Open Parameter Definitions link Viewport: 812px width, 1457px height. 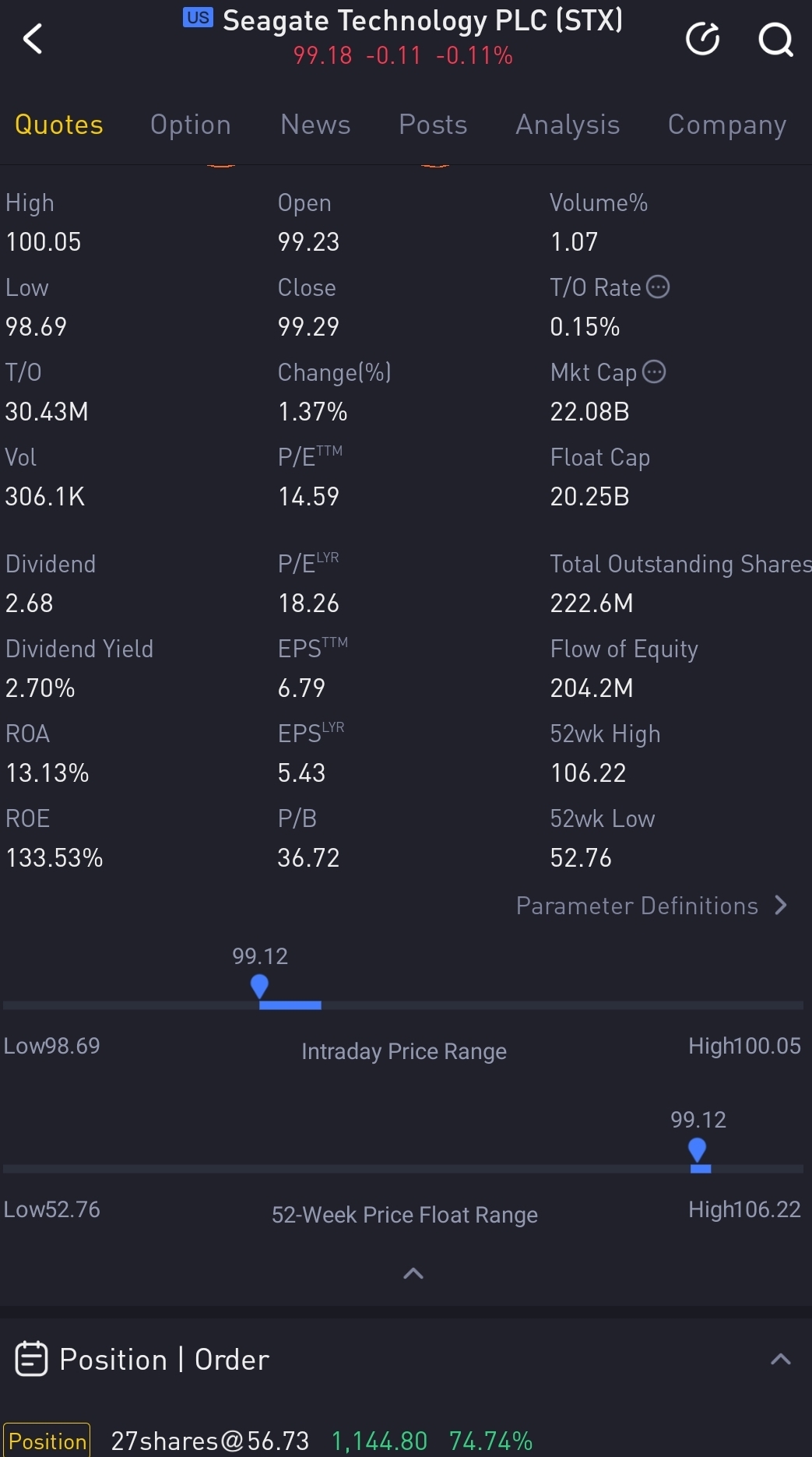click(x=637, y=906)
